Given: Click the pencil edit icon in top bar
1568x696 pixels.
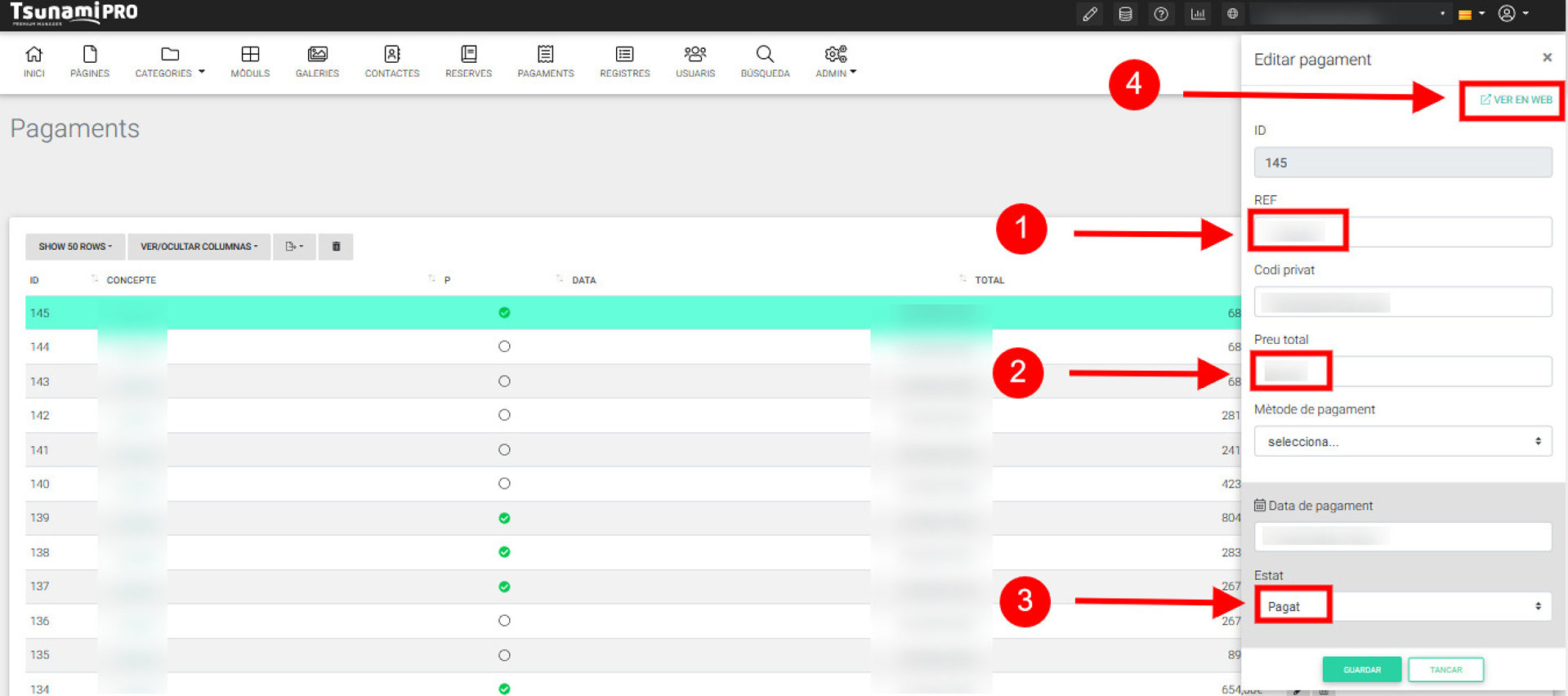Looking at the screenshot, I should point(1089,14).
